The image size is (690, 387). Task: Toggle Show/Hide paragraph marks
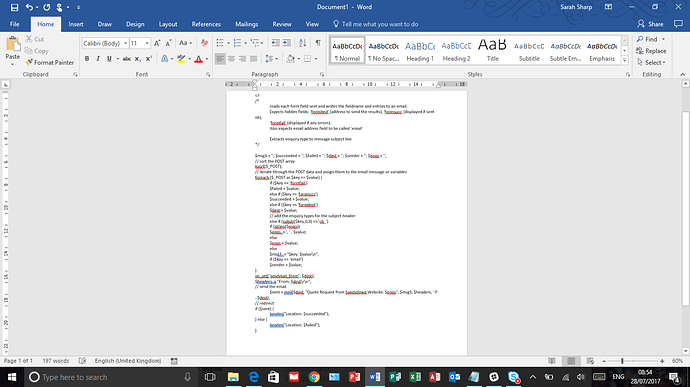[318, 43]
